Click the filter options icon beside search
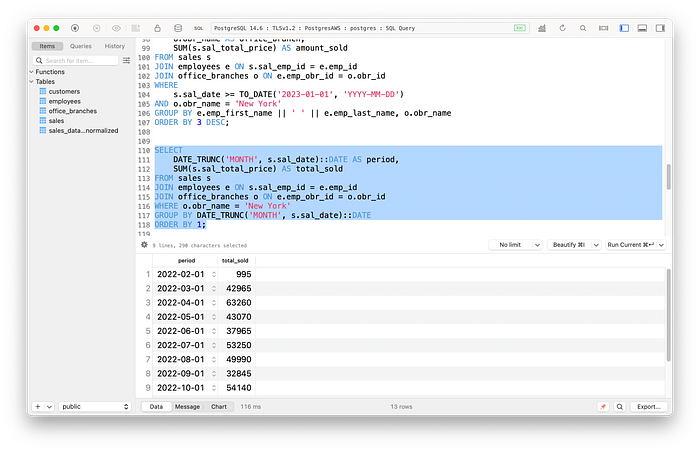 [x=126, y=60]
